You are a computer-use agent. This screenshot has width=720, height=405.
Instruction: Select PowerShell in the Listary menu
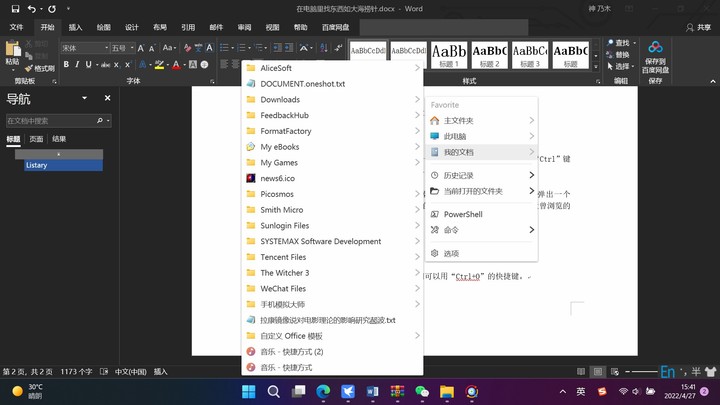click(463, 214)
